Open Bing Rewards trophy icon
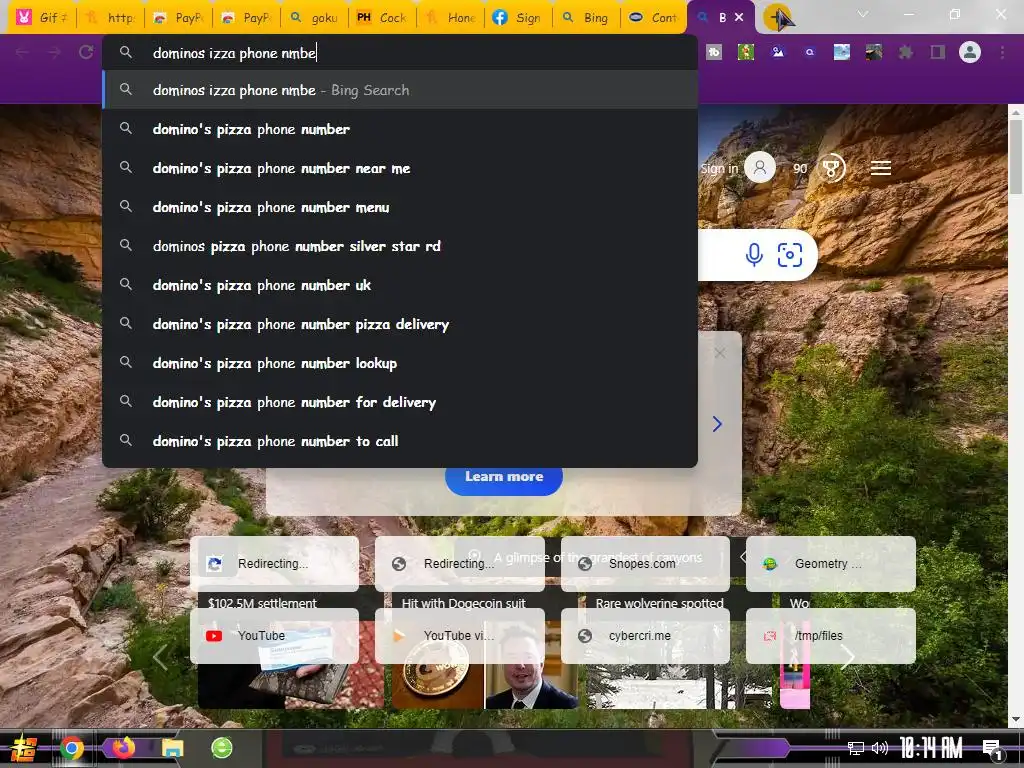Viewport: 1024px width, 768px height. 831,168
